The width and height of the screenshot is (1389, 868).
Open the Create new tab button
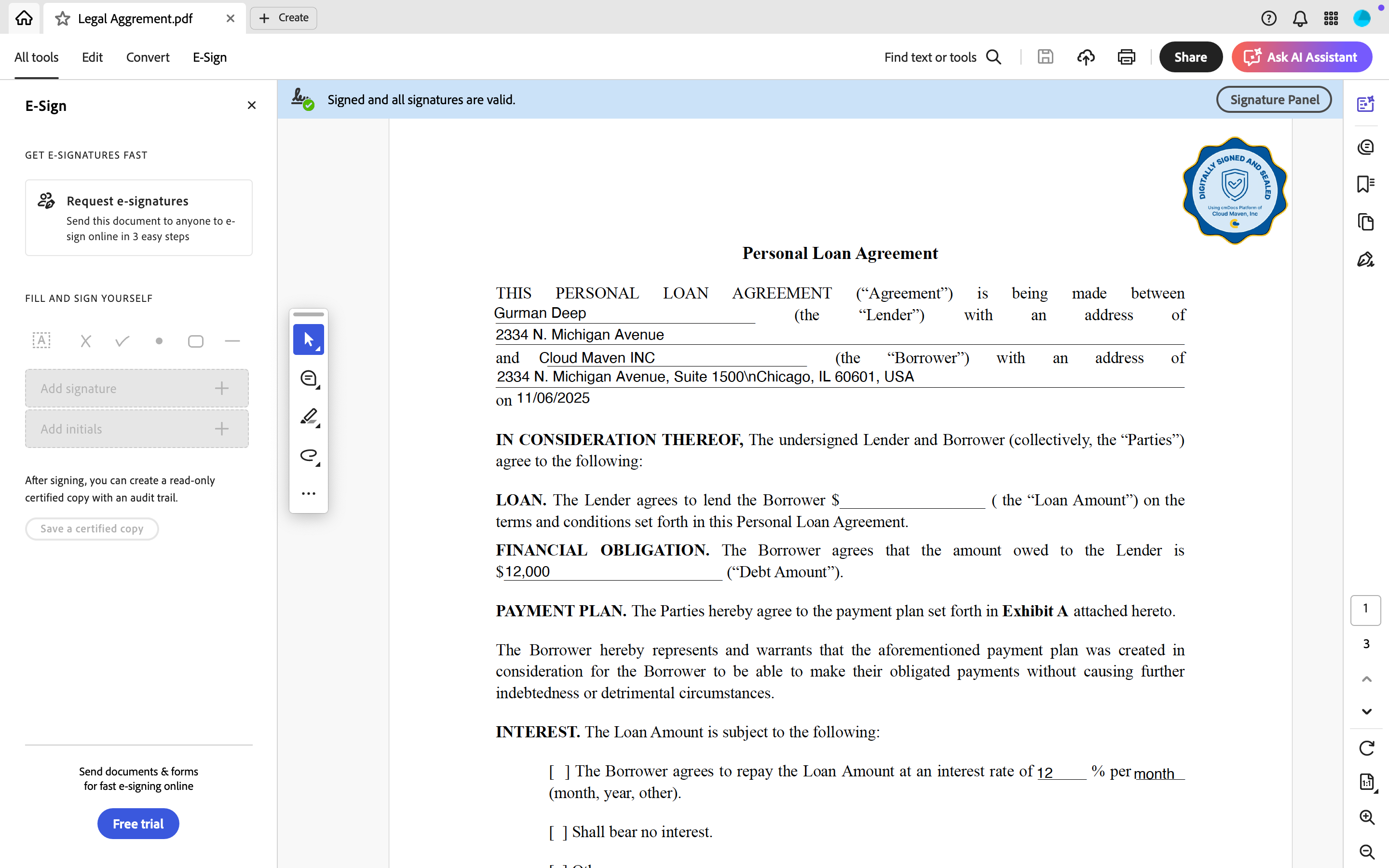(284, 18)
